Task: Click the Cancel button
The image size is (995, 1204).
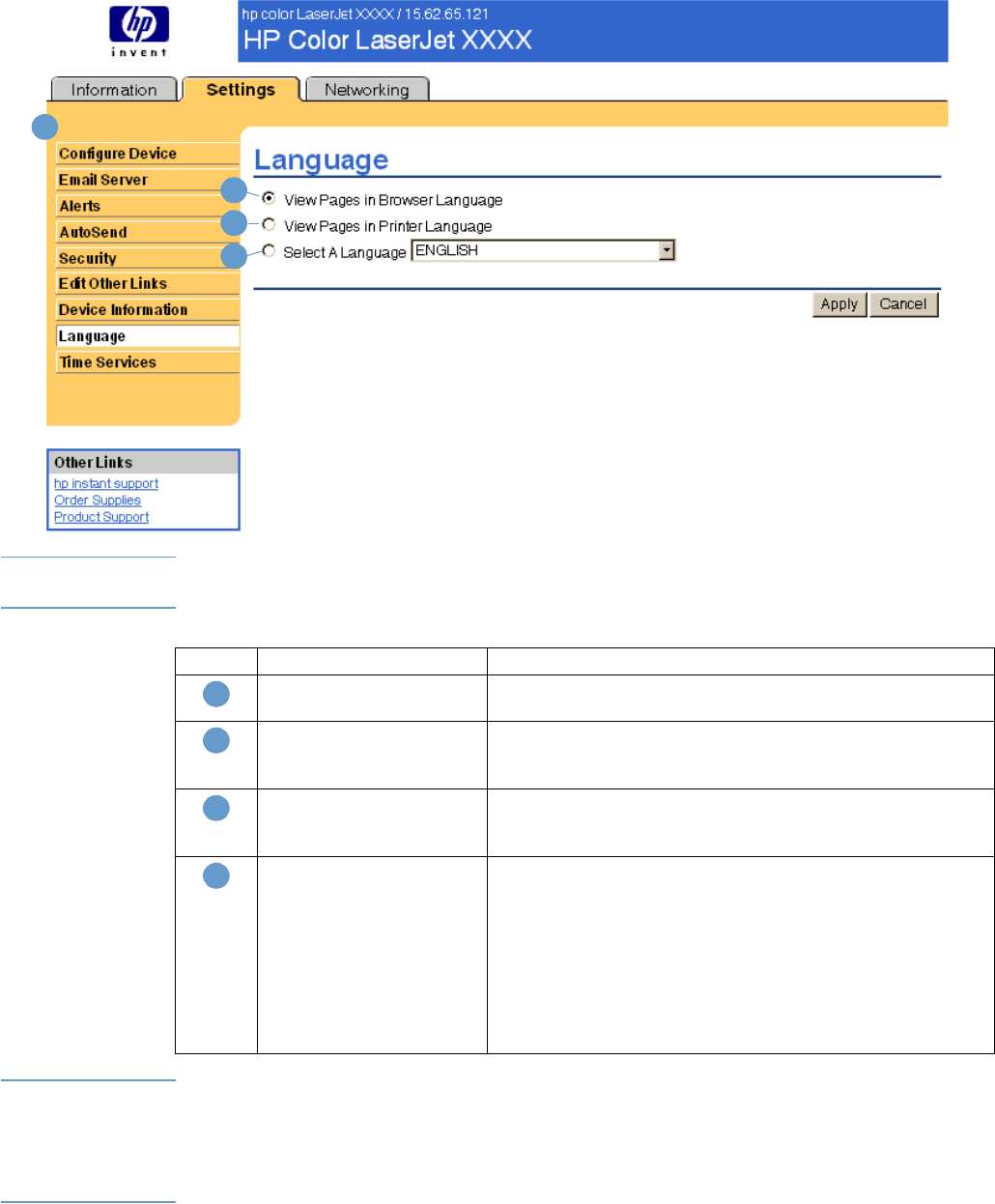Action: click(x=903, y=304)
